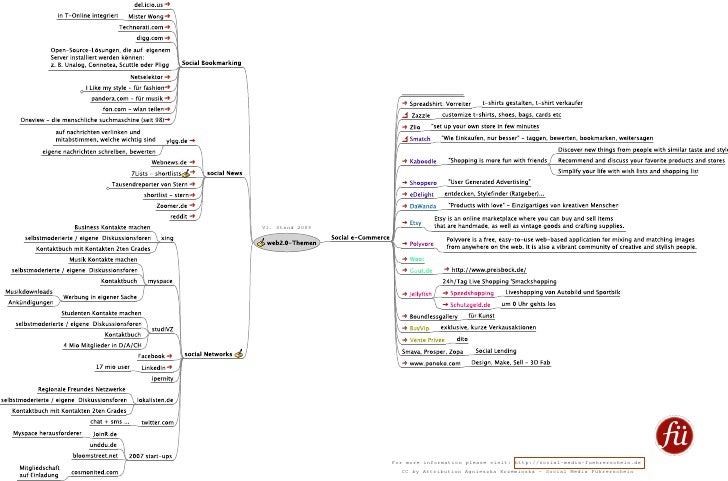This screenshot has width=728, height=481.
Task: Follow the arrow icon beside pandora.com
Action: pos(167,98)
